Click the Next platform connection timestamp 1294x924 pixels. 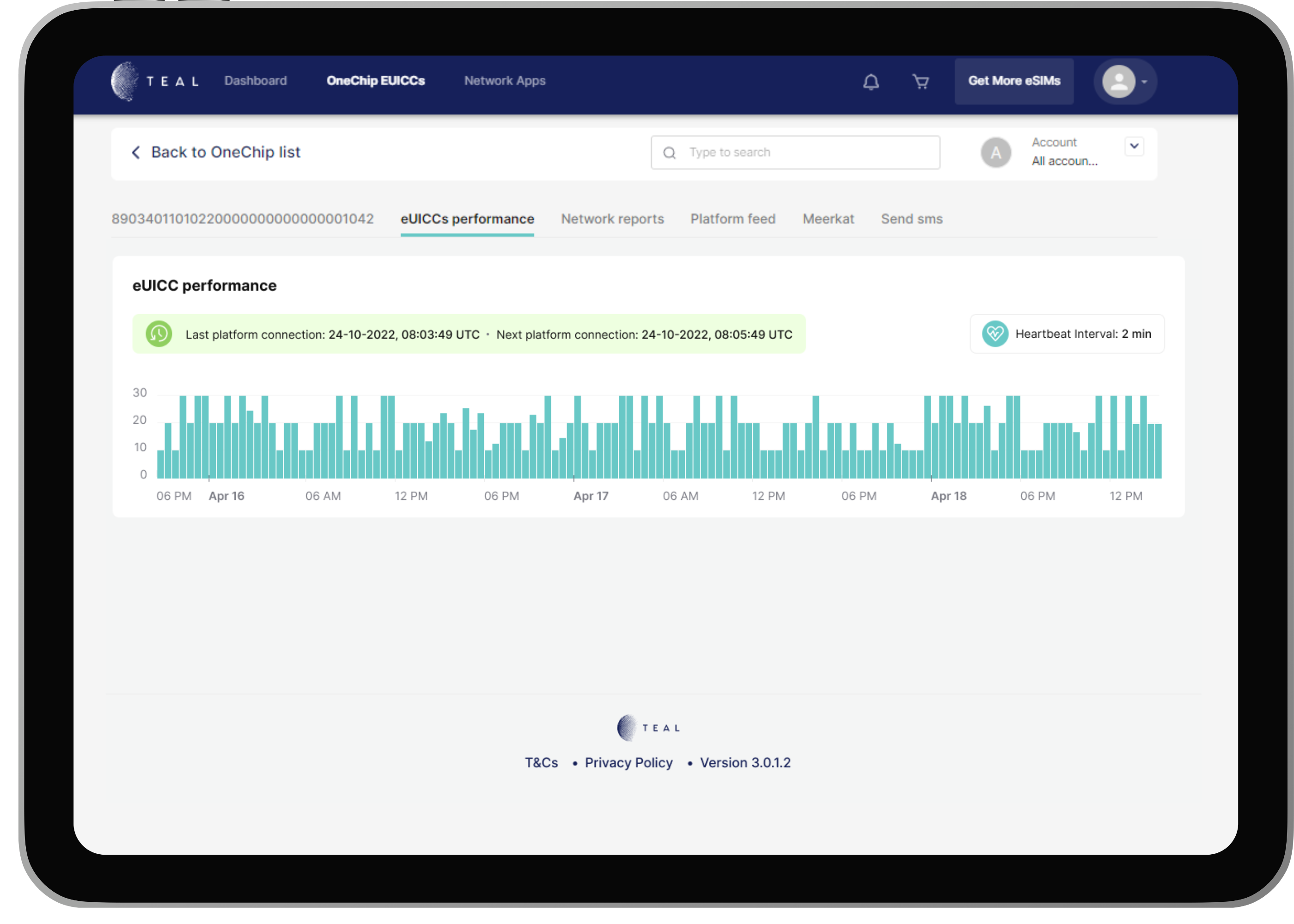[716, 334]
